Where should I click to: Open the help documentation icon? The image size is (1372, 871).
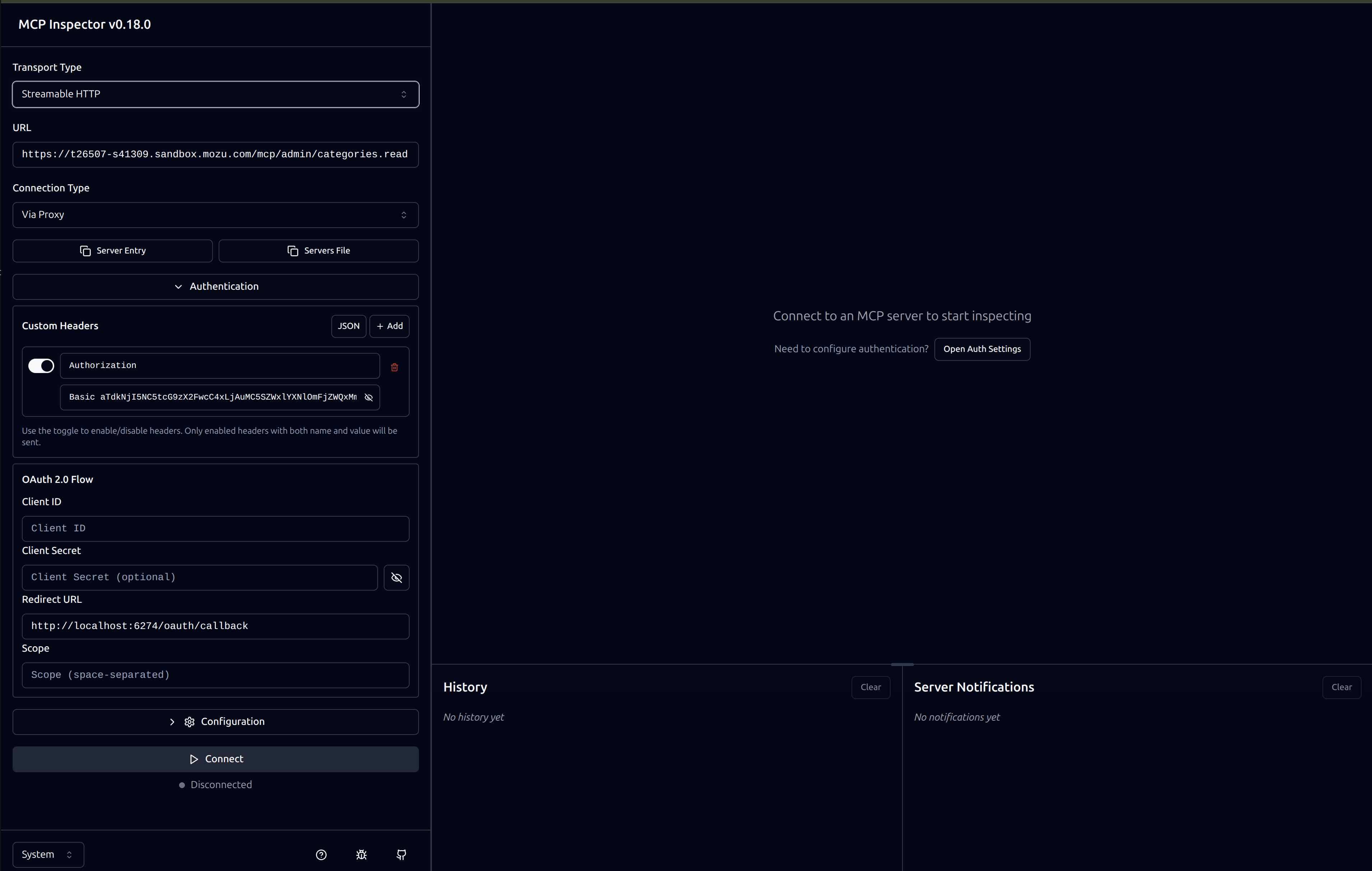tap(321, 854)
